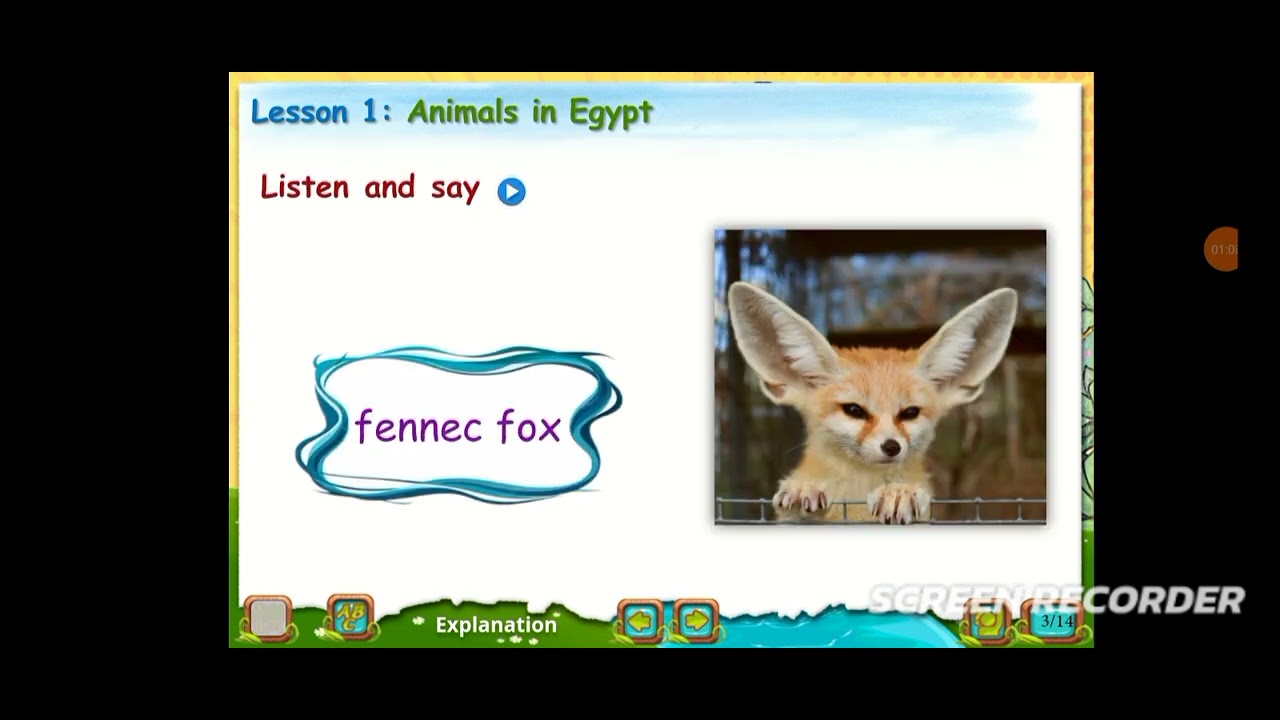Go to previous slide with left arrow
Image resolution: width=1280 pixels, height=720 pixels.
click(x=641, y=622)
